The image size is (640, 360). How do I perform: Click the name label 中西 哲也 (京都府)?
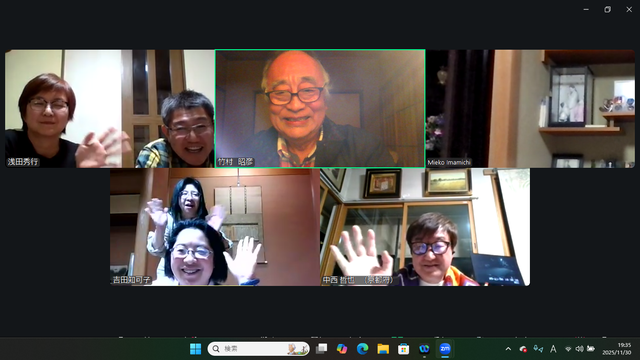click(x=358, y=280)
